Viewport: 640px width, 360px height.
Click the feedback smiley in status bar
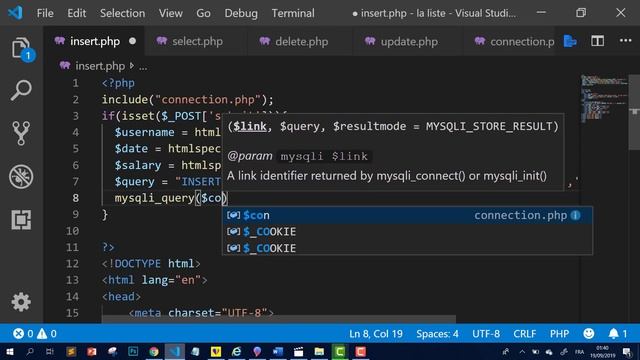[x=589, y=333]
